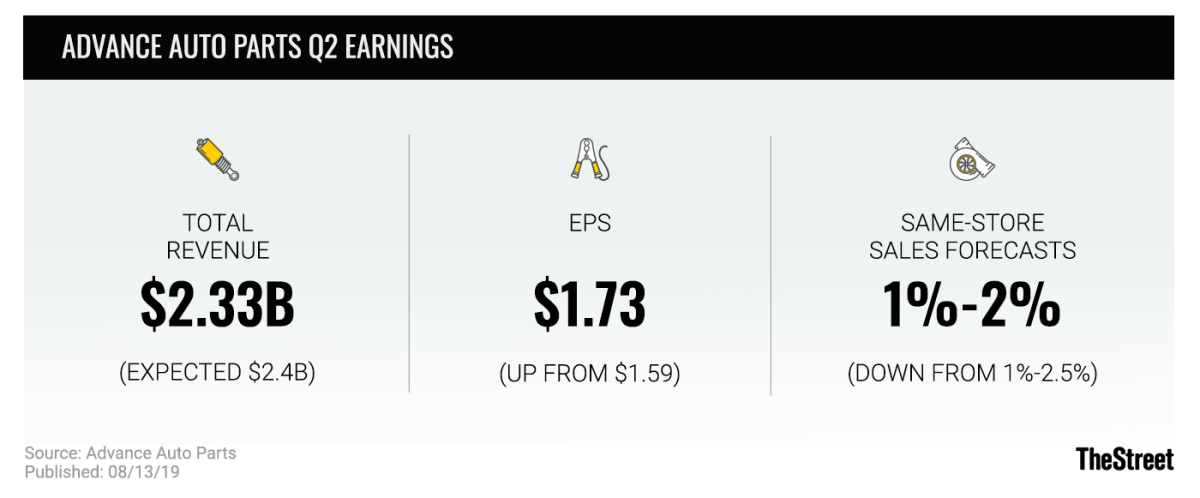Click the Same-Store Sales Forecasts label
Screen dimensions: 1200x498
click(972, 236)
